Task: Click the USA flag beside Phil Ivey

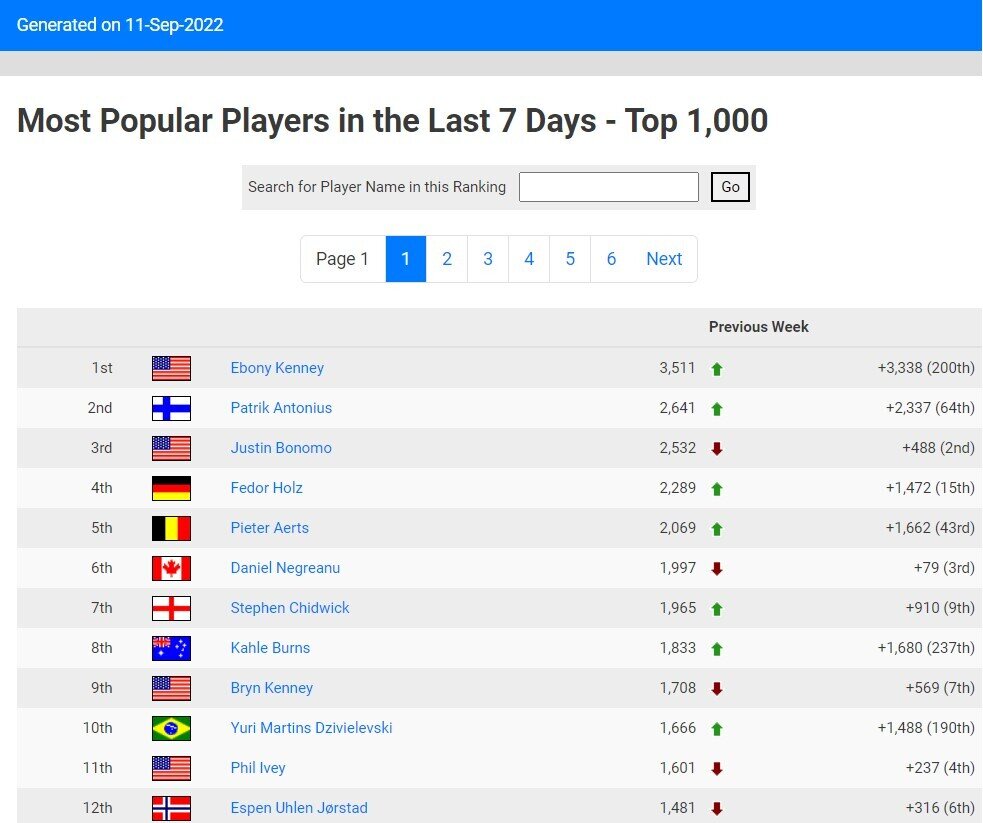Action: click(171, 768)
